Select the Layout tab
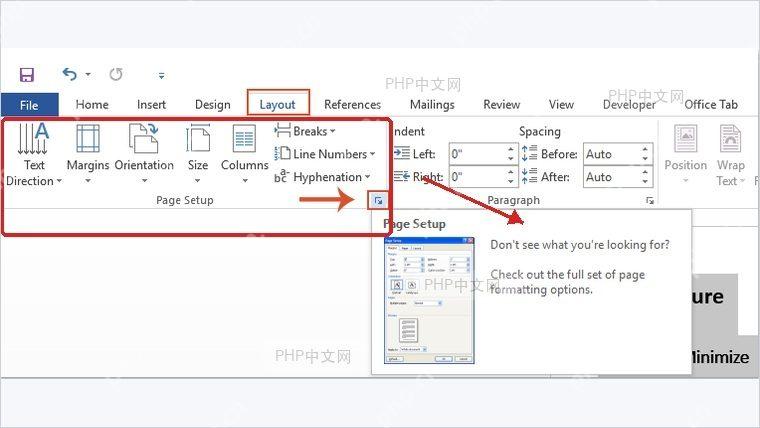This screenshot has height=428, width=760. (277, 105)
